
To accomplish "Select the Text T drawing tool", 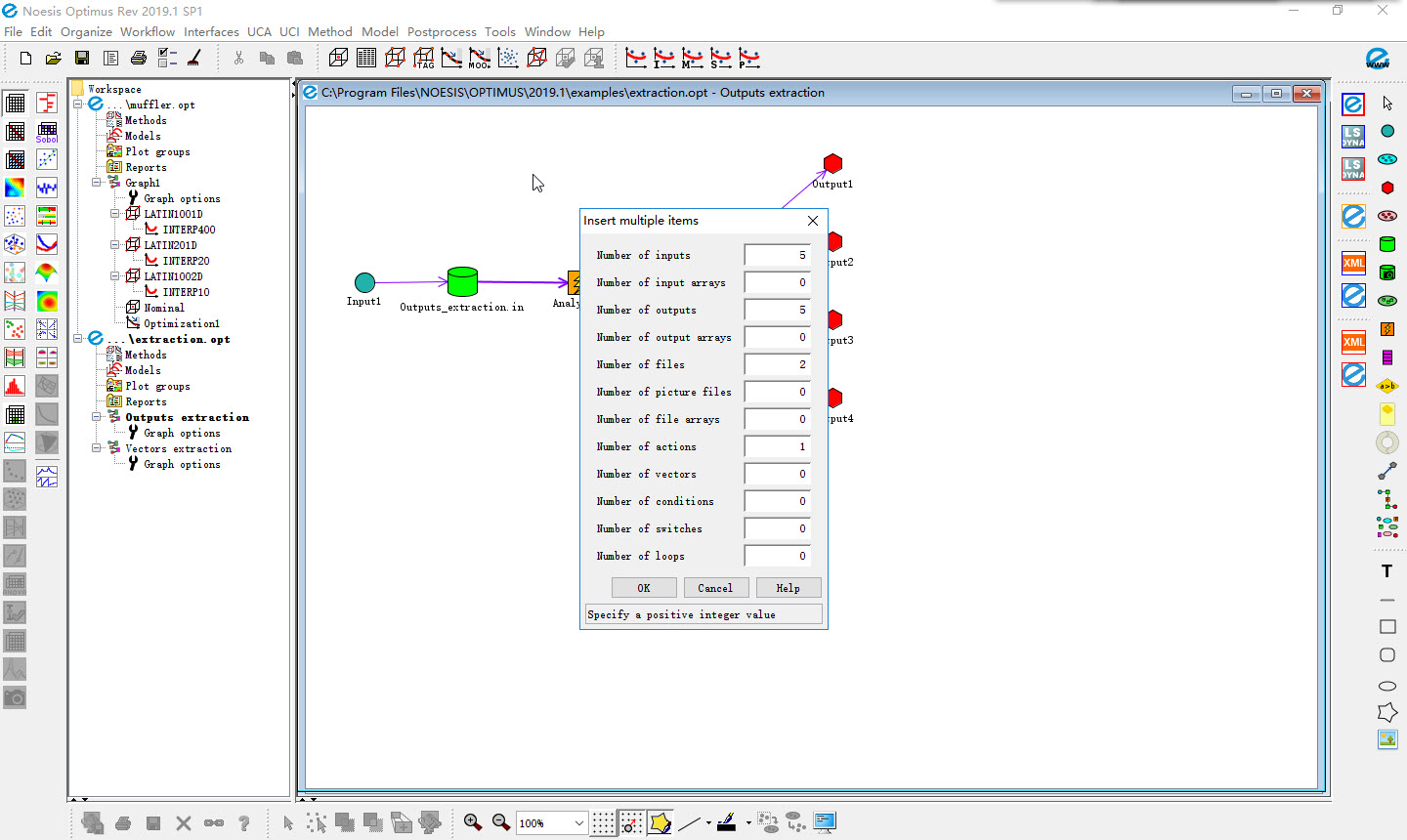I will pyautogui.click(x=1386, y=571).
